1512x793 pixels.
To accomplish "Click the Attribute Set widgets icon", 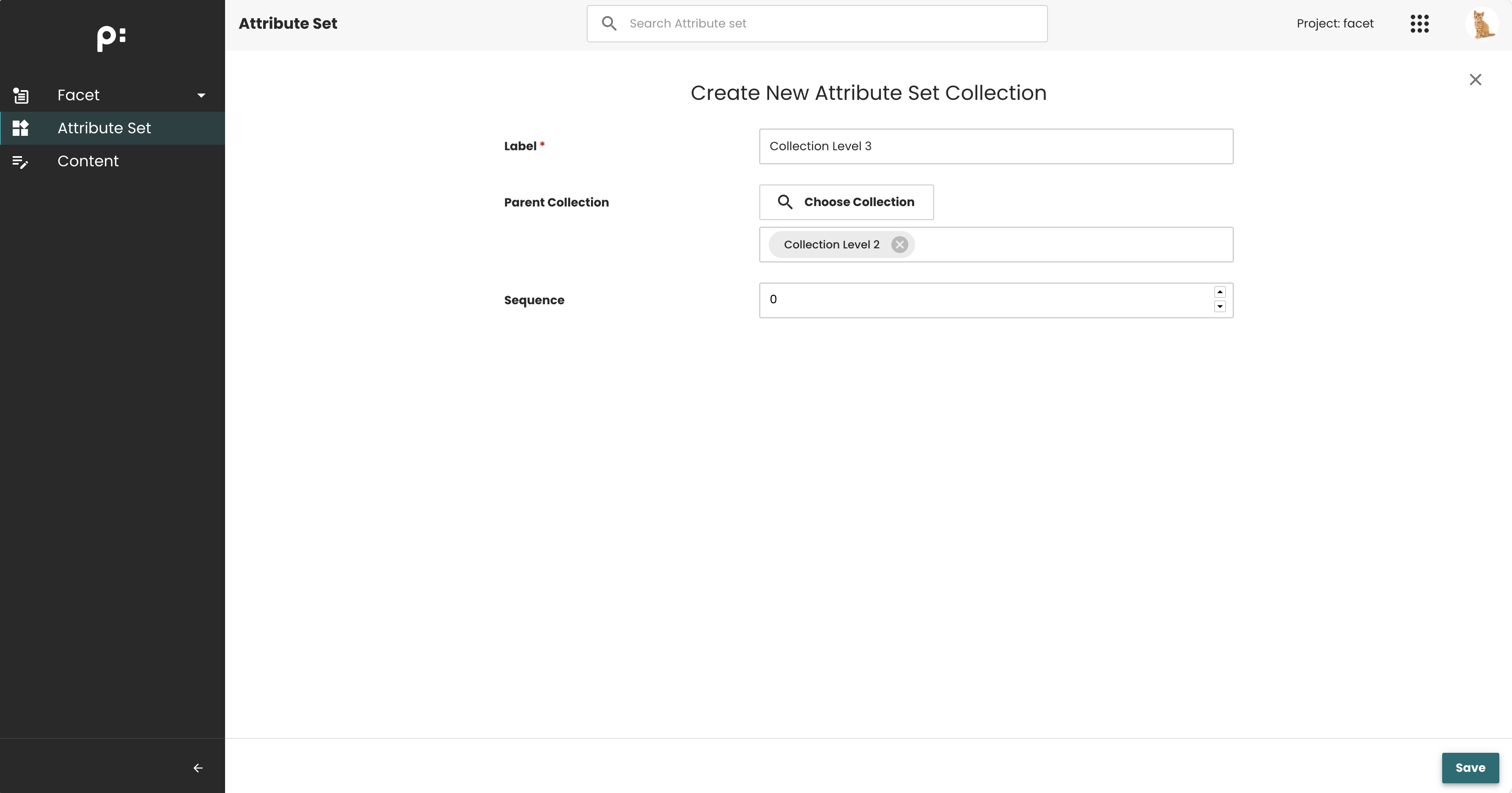I will click(x=21, y=128).
